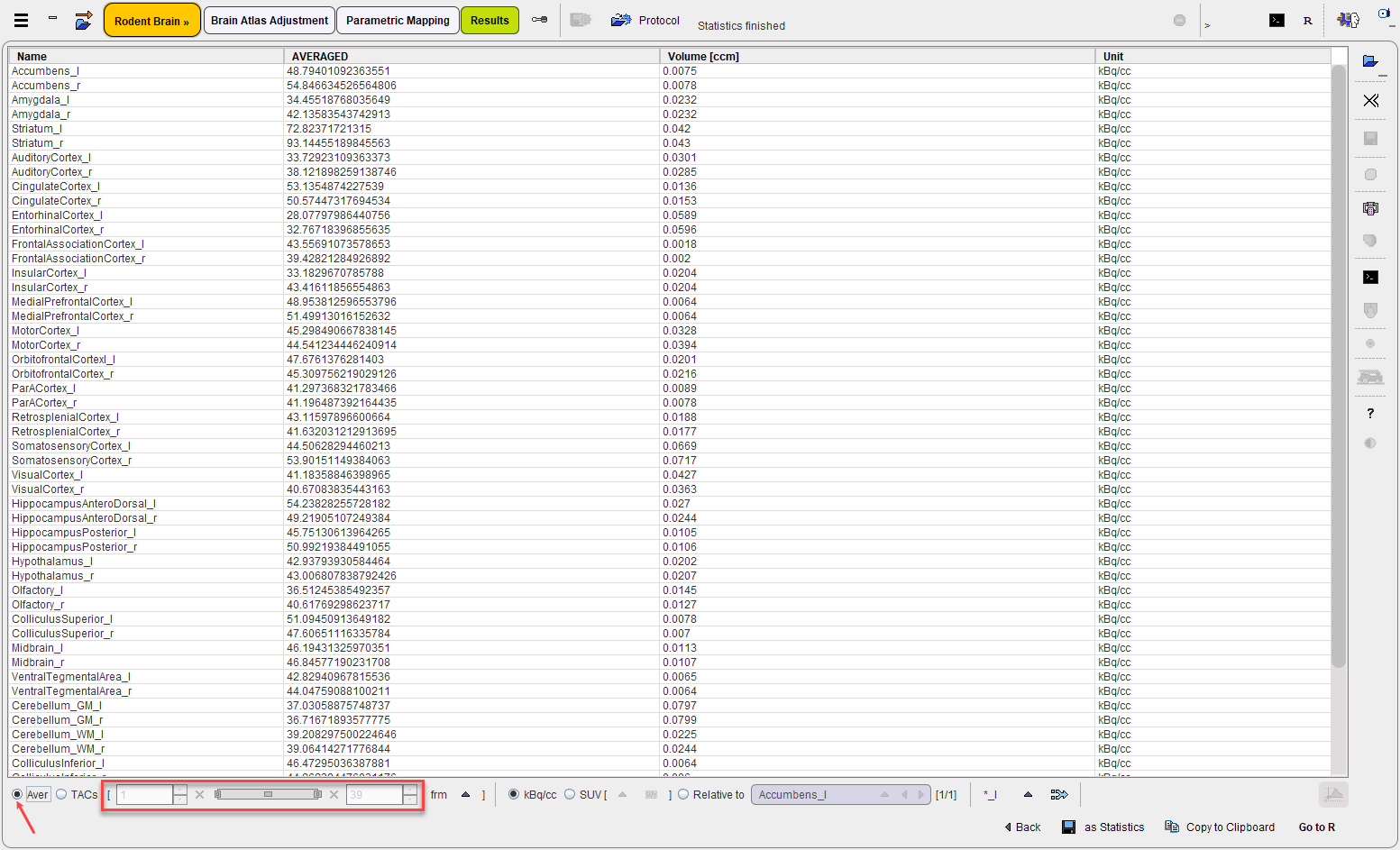Viewport: 1400px width, 850px height.
Task: Select the Amygdala_l row name
Action: (40, 99)
